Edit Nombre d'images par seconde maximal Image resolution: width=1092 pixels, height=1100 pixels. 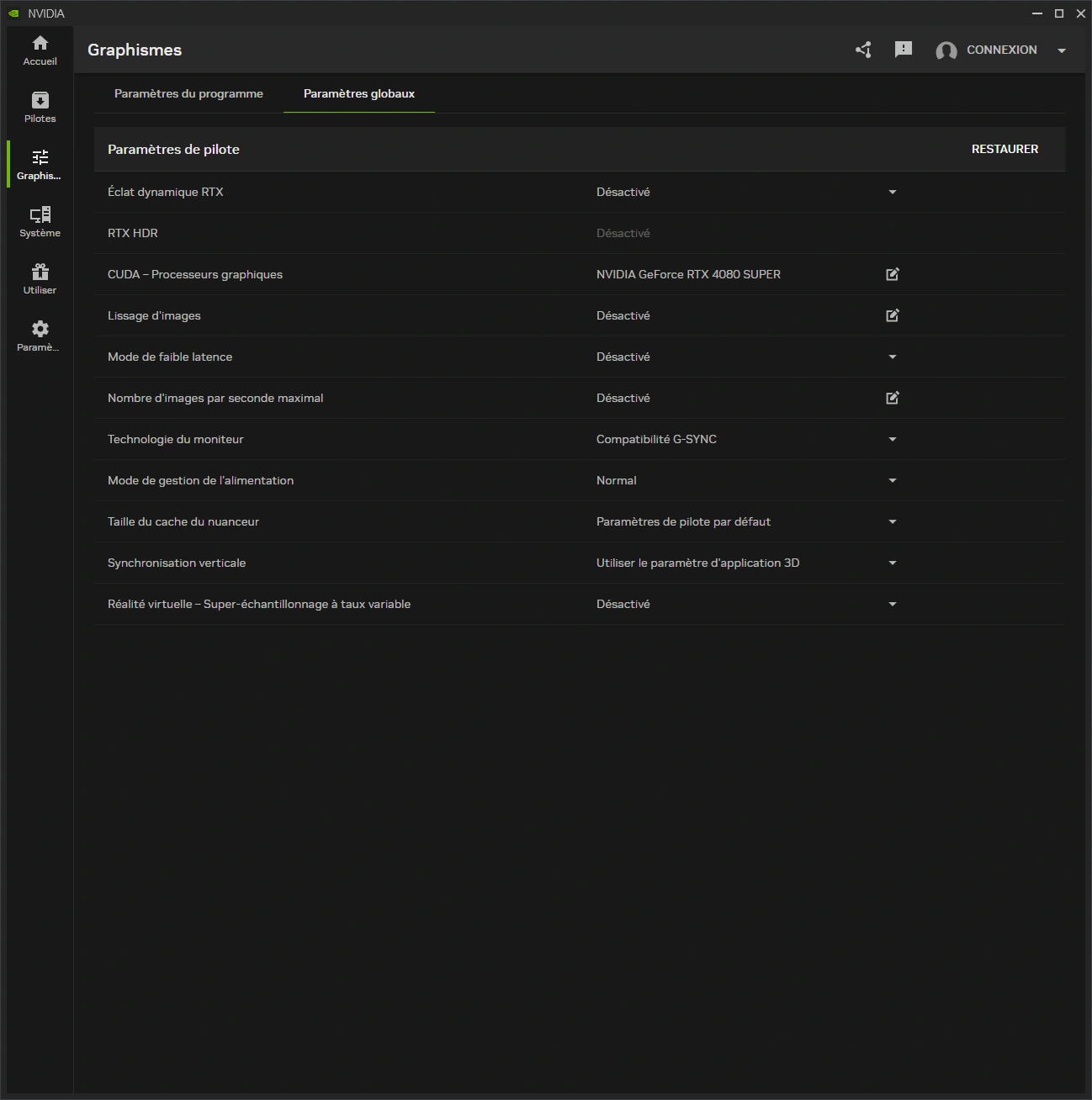(893, 398)
